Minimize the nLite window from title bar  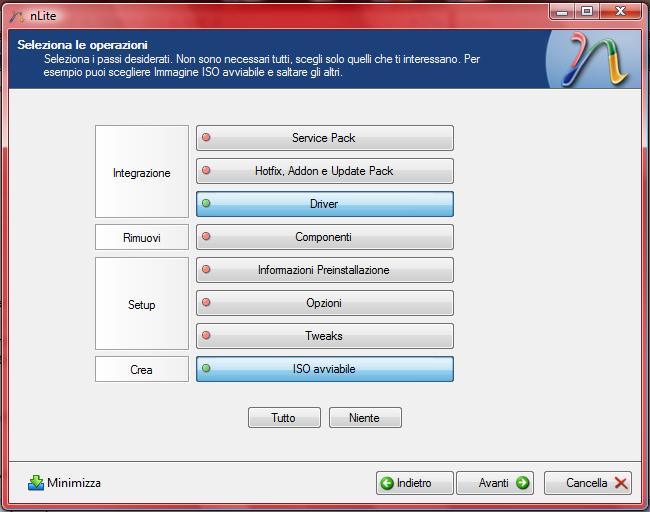[x=562, y=11]
